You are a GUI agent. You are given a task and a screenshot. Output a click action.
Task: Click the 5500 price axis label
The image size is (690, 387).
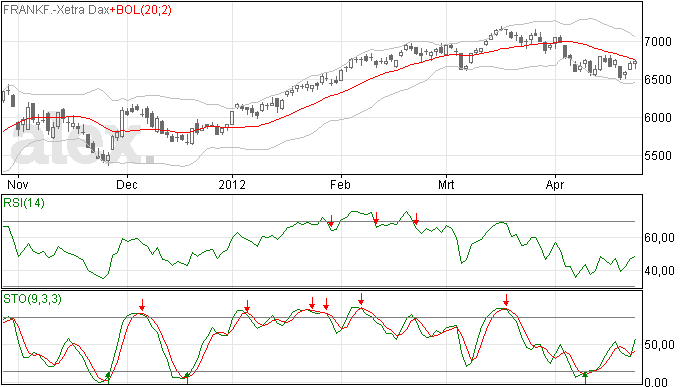(x=658, y=156)
